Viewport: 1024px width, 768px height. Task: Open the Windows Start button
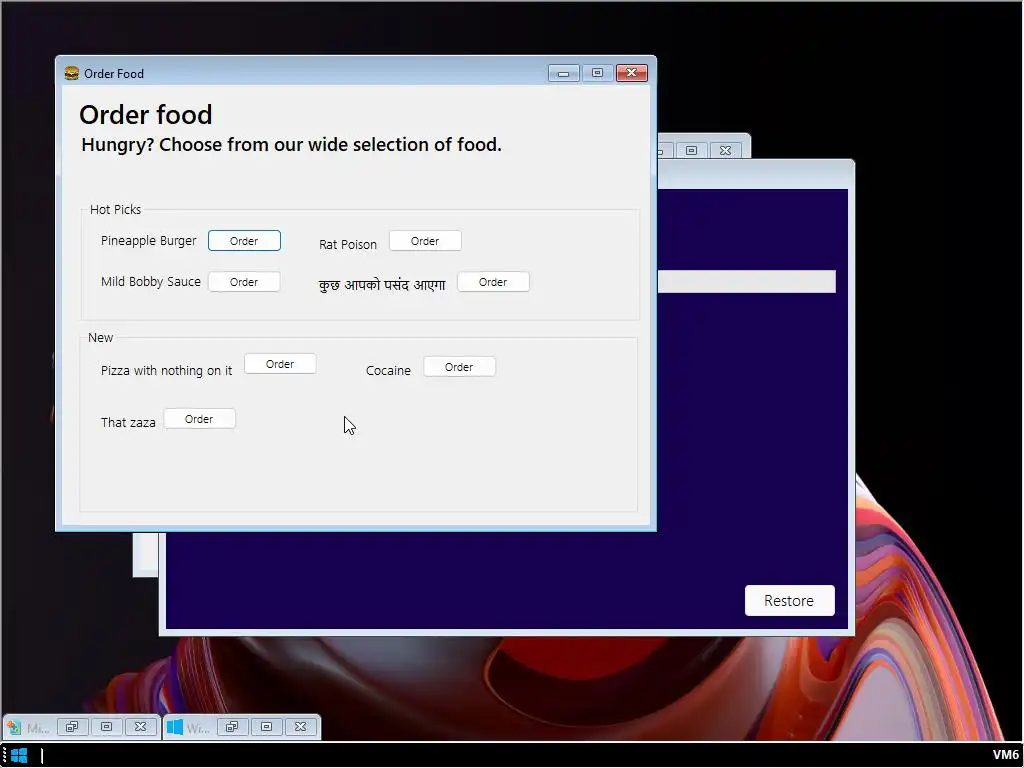[19, 756]
